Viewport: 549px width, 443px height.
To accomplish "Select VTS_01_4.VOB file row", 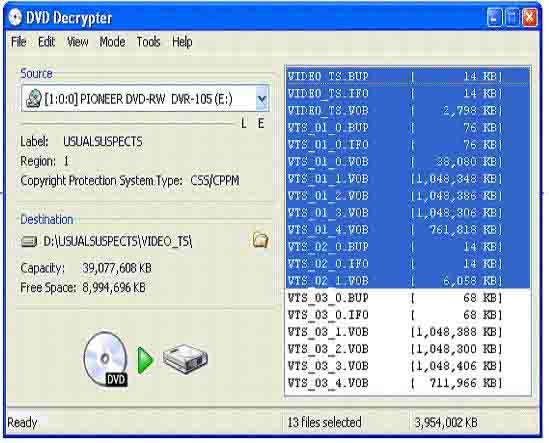I will [408, 230].
